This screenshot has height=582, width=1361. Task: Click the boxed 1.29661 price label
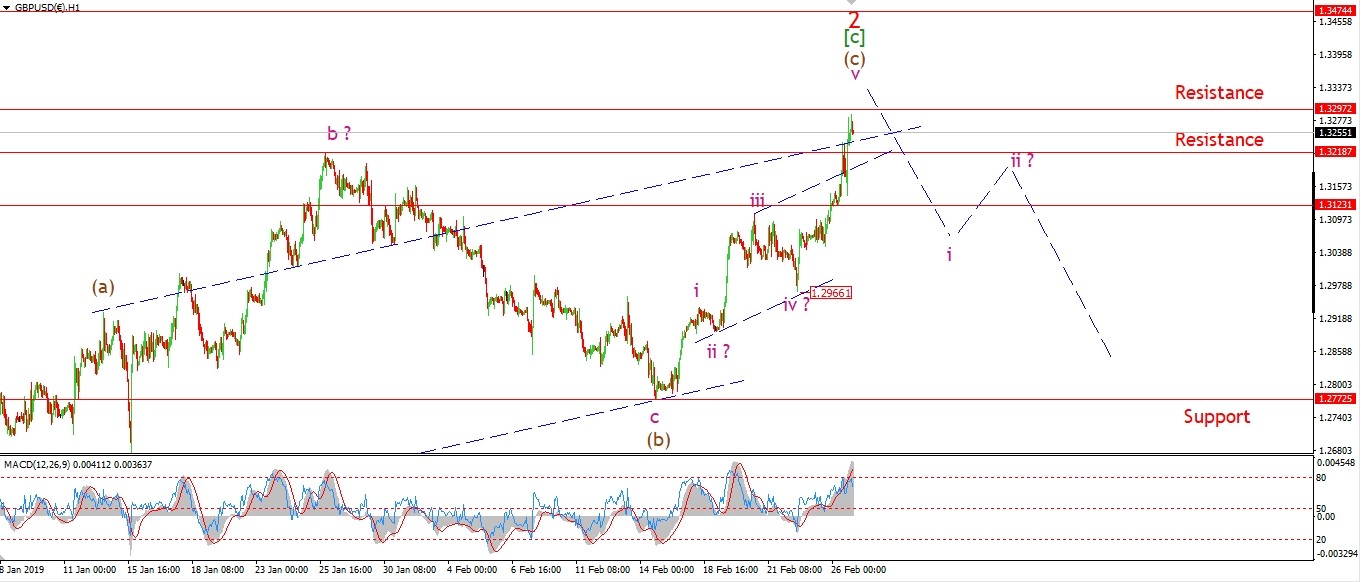click(x=830, y=293)
